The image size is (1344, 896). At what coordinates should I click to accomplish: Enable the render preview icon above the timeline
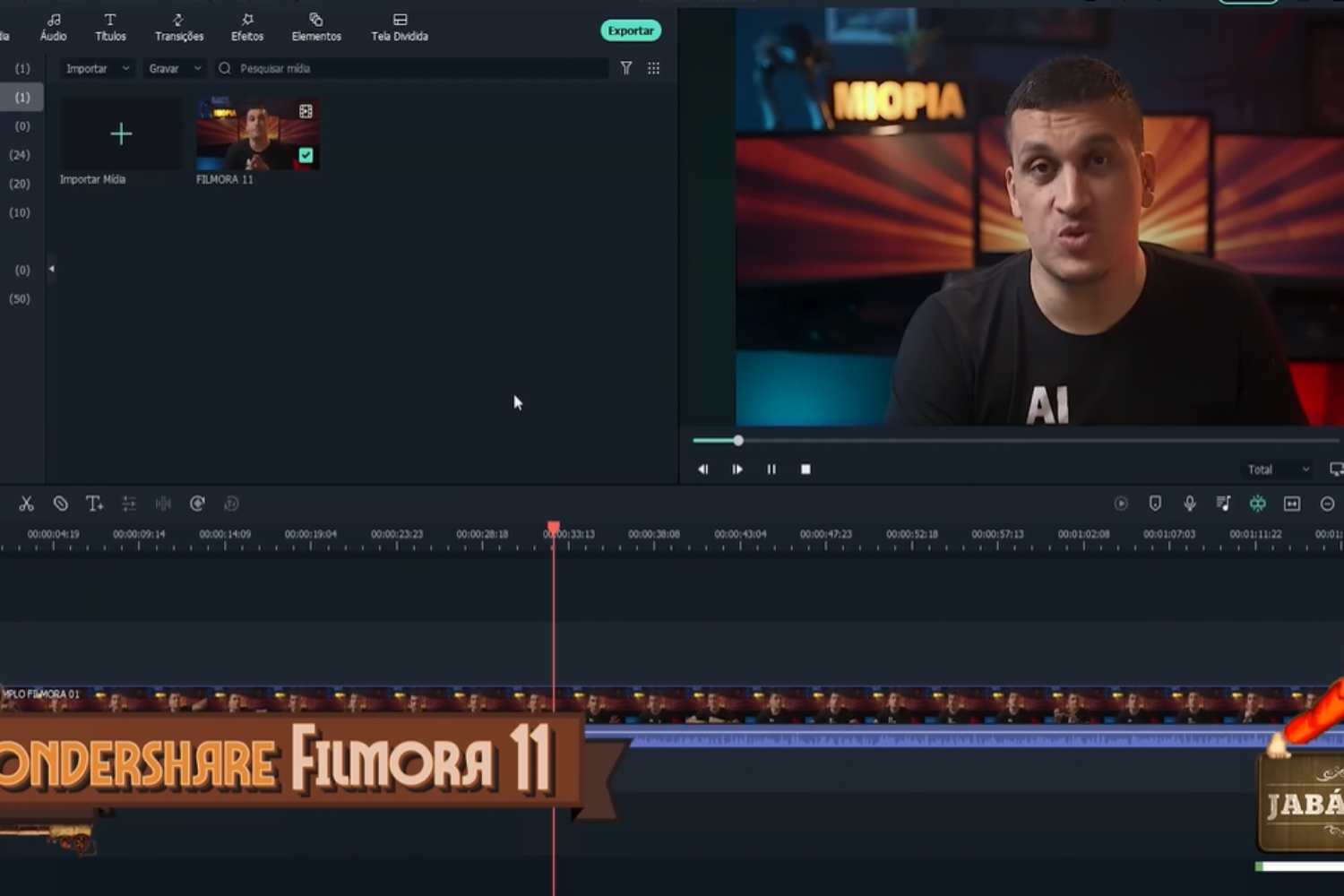(x=1122, y=504)
